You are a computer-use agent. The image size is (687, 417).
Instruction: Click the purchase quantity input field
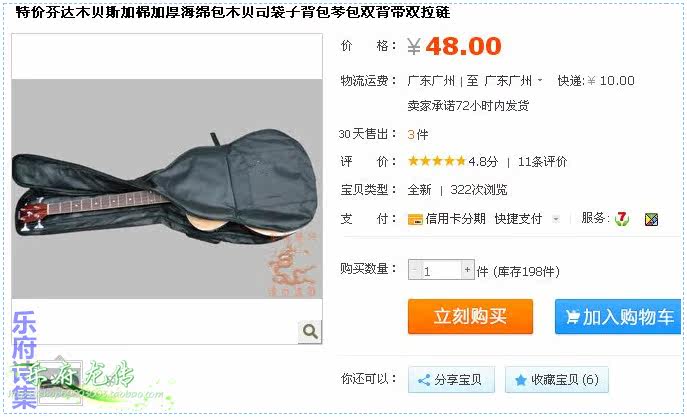click(441, 270)
